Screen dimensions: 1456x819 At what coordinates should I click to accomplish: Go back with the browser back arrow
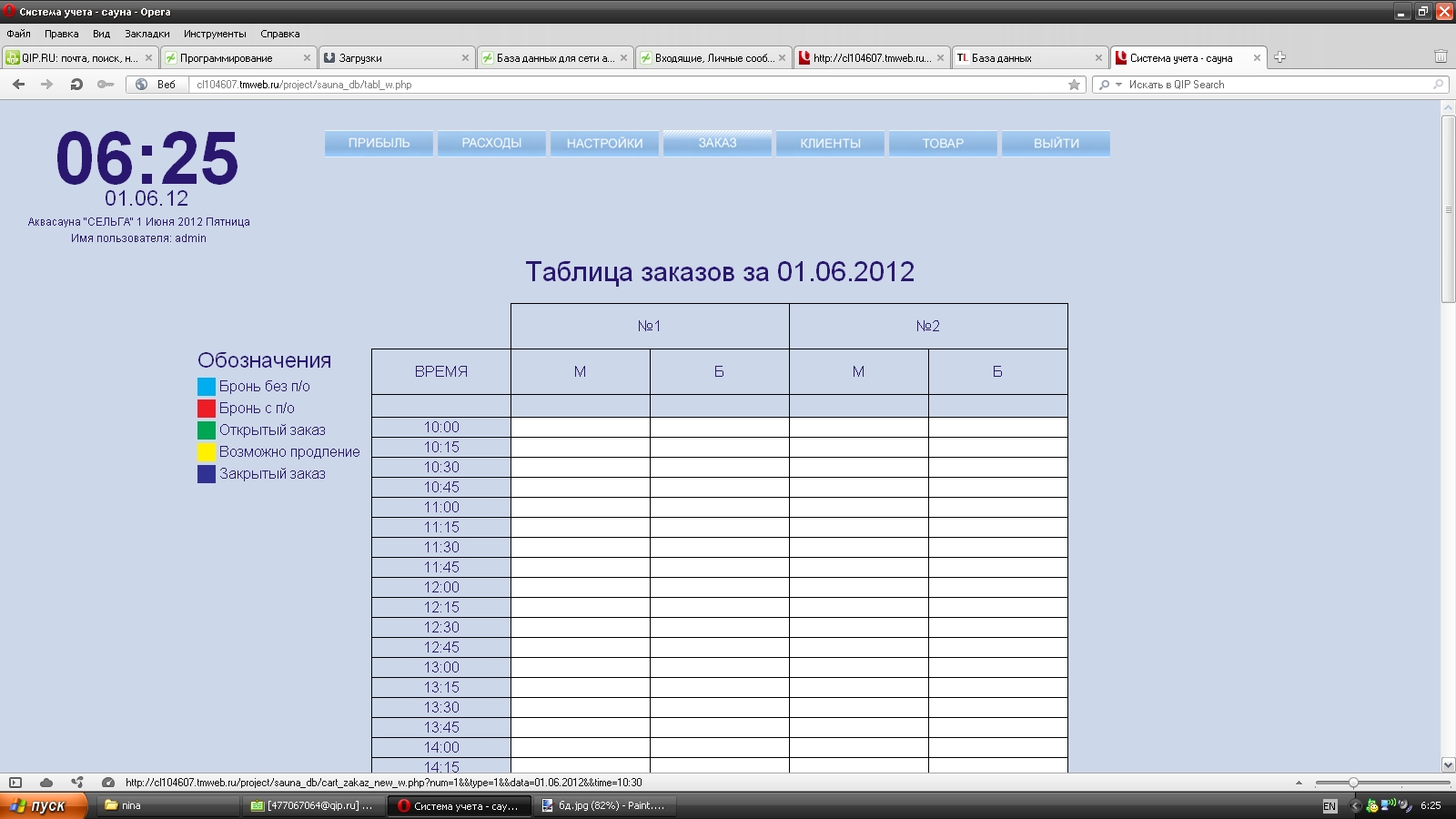point(18,85)
